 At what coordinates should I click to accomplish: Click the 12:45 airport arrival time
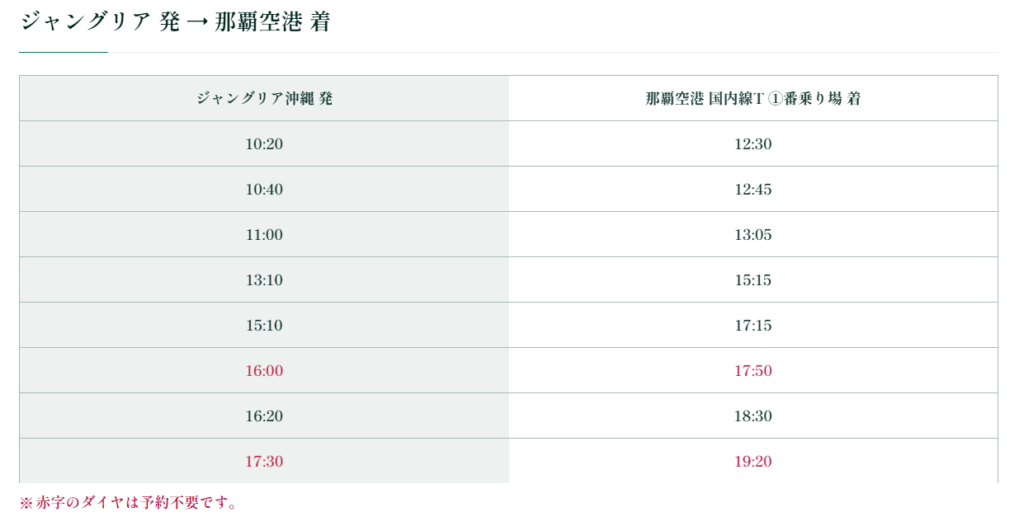(x=753, y=189)
